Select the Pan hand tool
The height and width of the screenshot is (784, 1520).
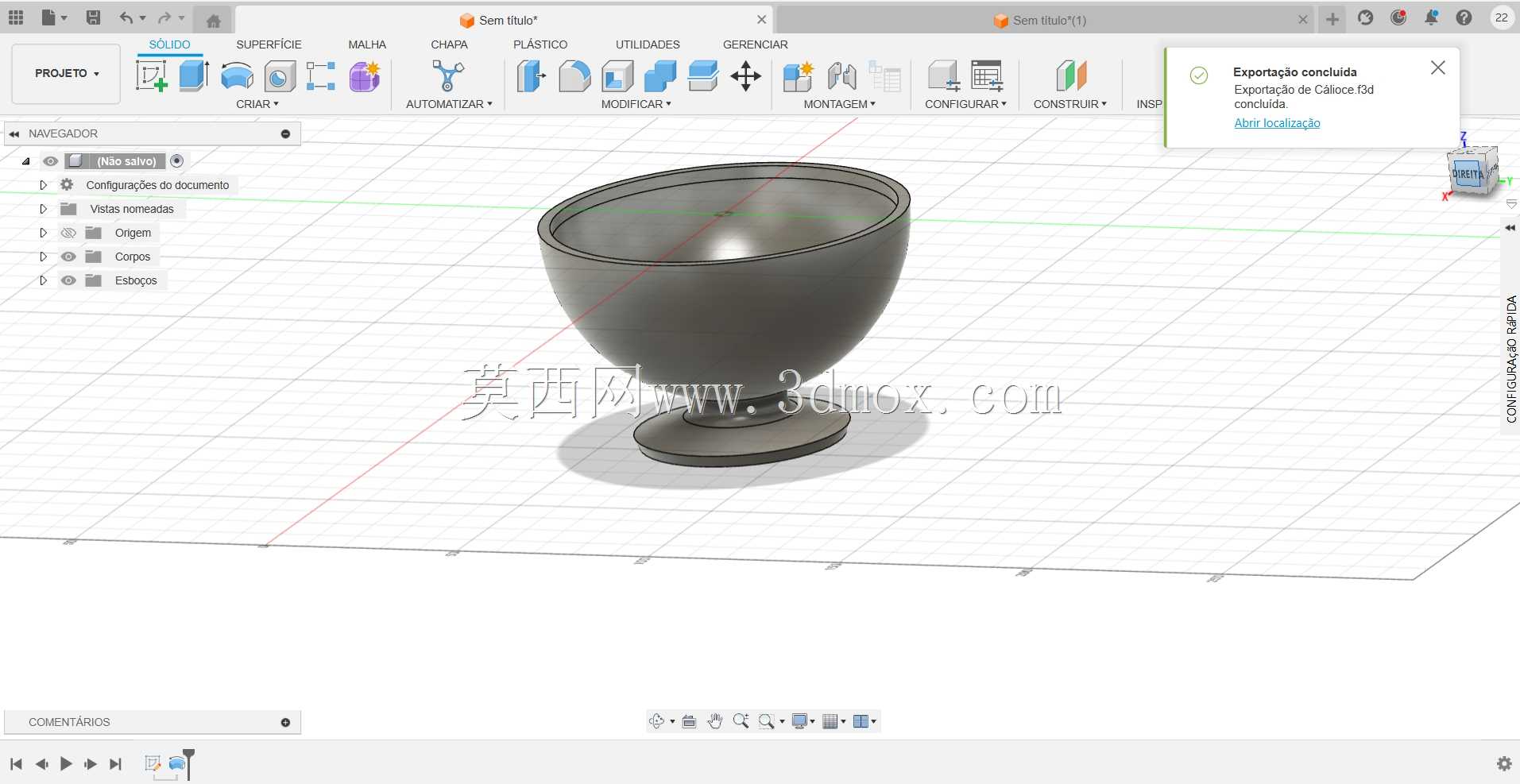715,721
